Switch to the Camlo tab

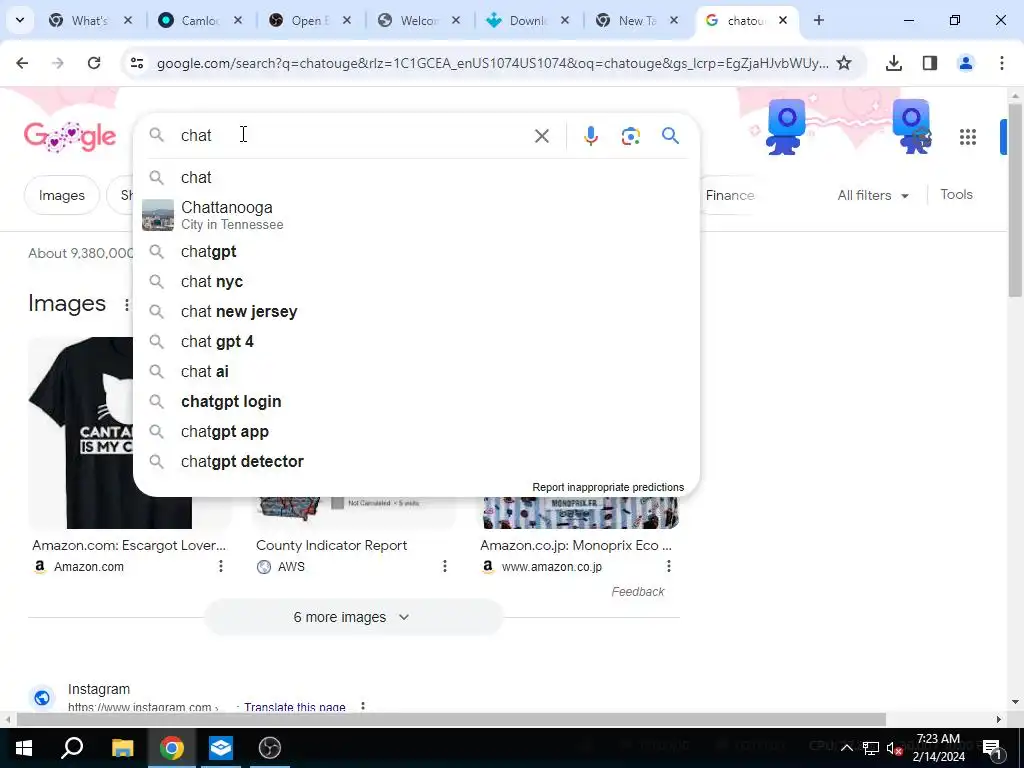click(198, 20)
